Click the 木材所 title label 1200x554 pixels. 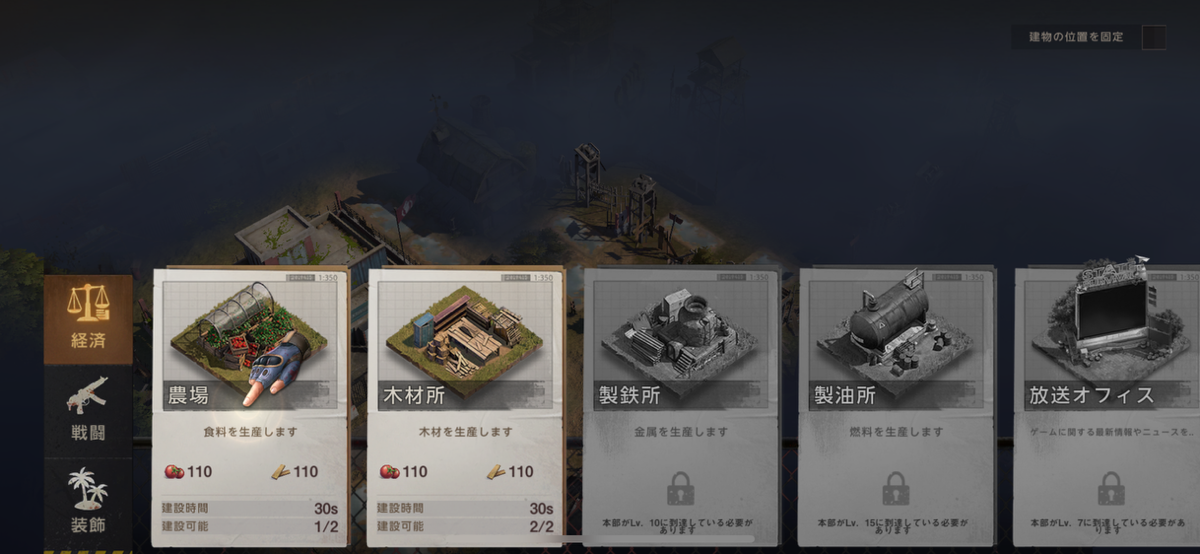415,395
